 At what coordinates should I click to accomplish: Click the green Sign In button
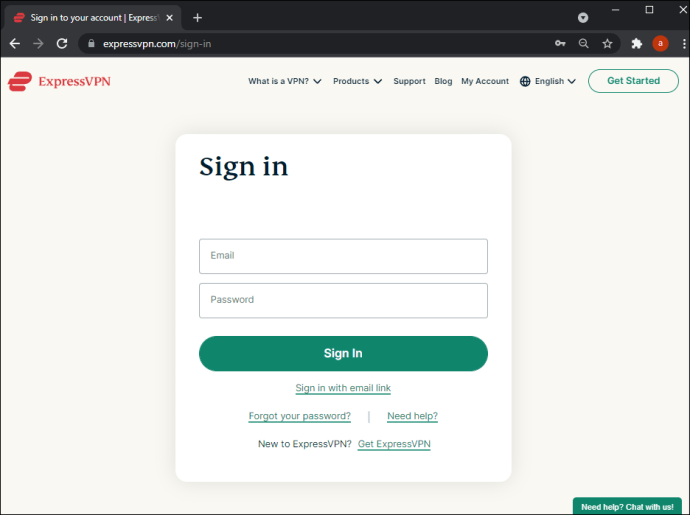pos(343,353)
